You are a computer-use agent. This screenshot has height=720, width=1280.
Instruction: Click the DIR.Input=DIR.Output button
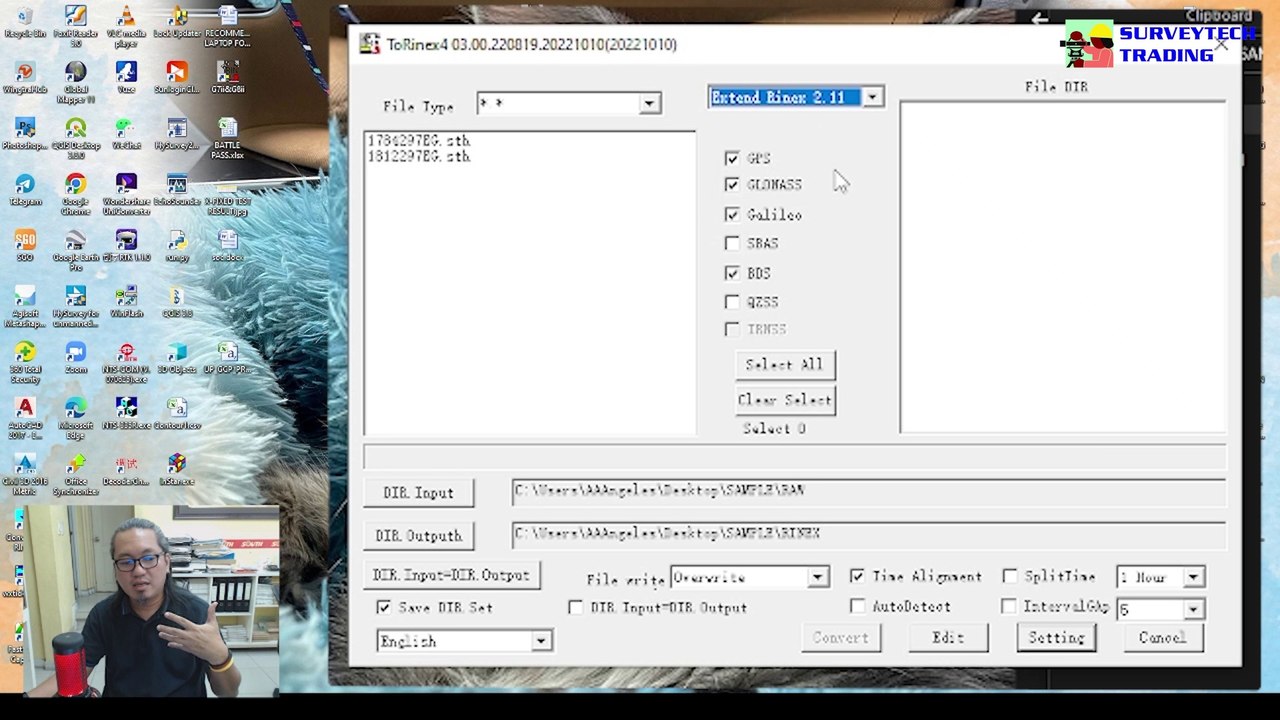(x=451, y=576)
